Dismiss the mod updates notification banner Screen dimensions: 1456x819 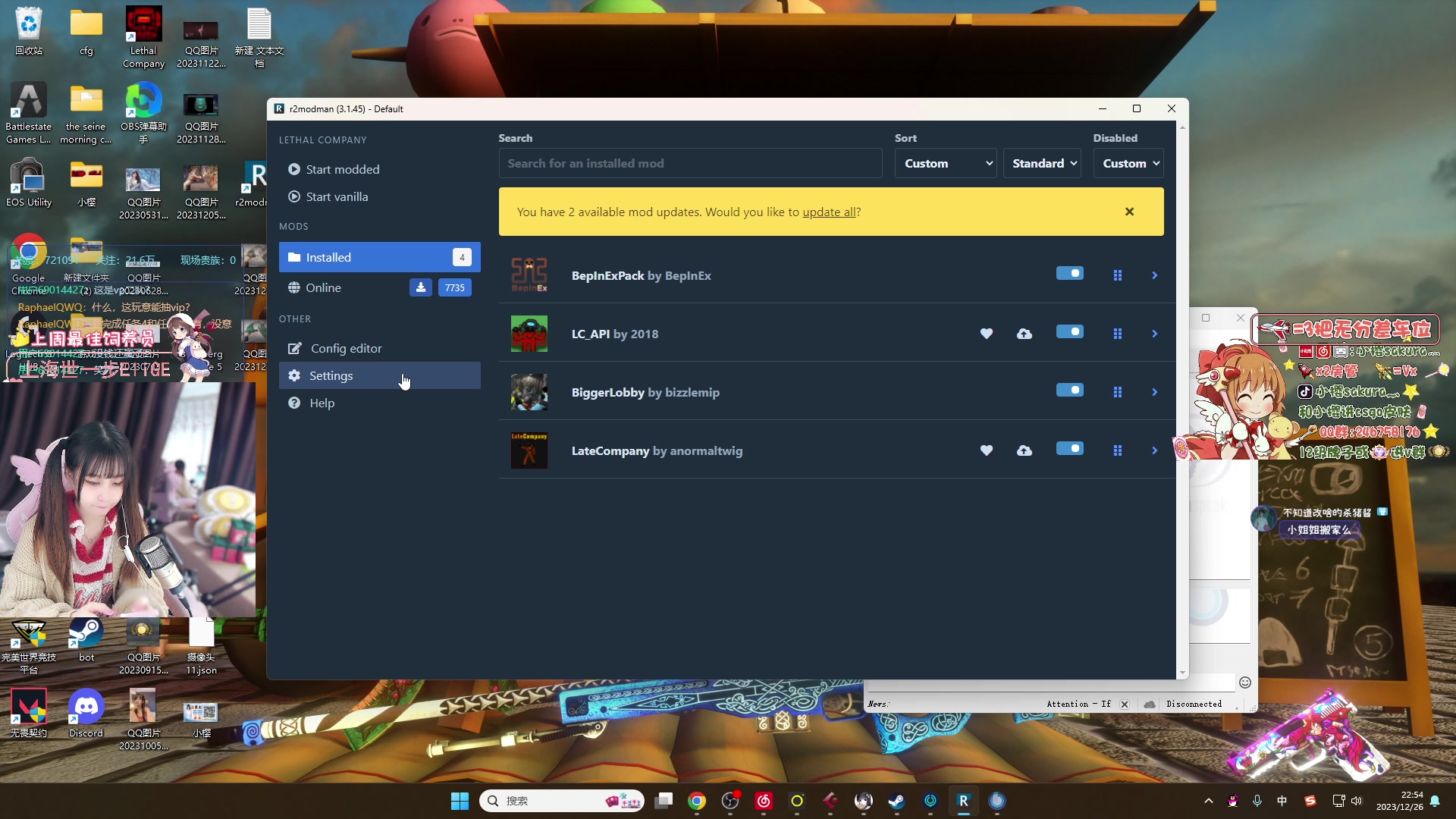(1129, 212)
